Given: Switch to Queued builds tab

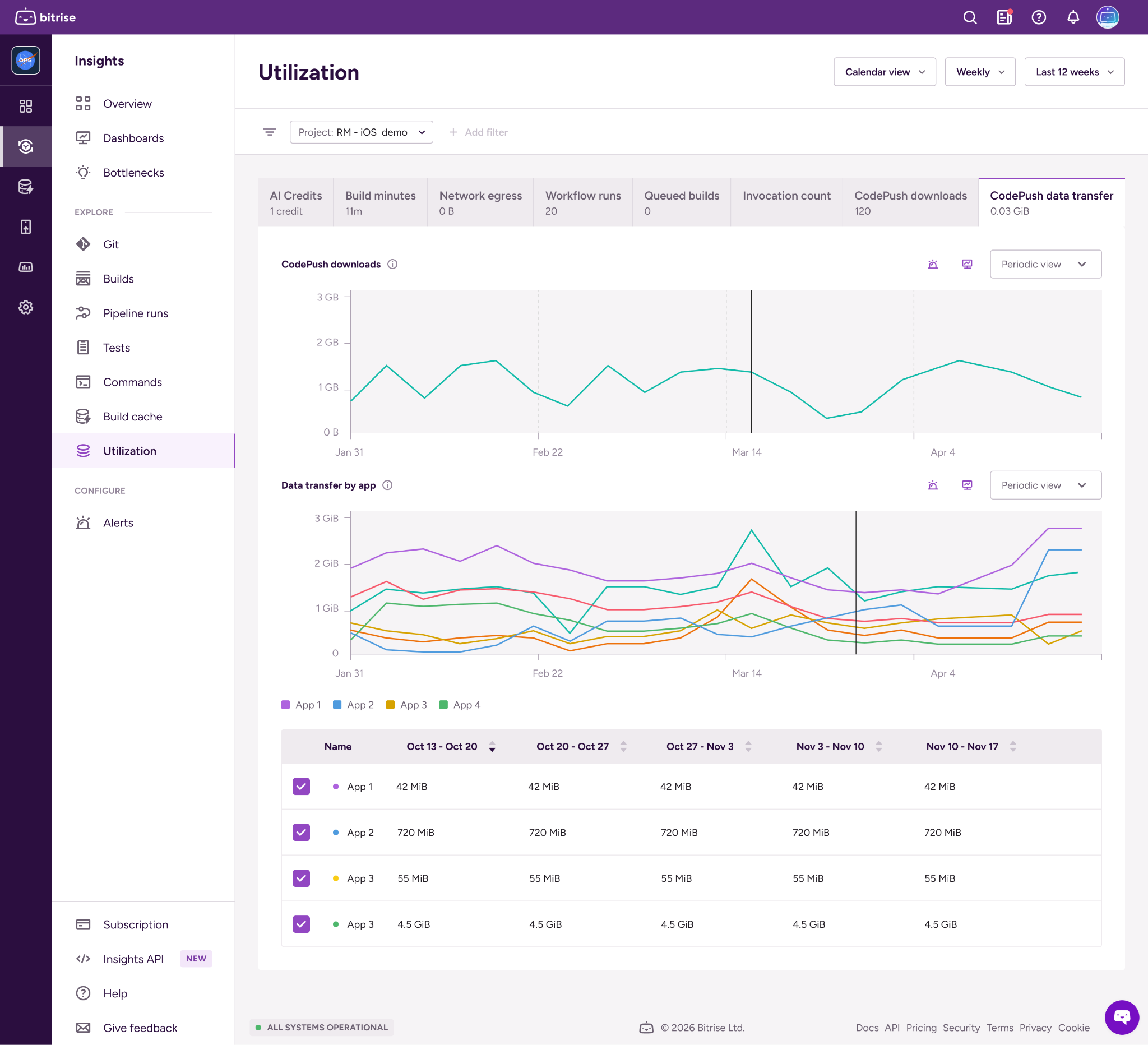Looking at the screenshot, I should [682, 203].
